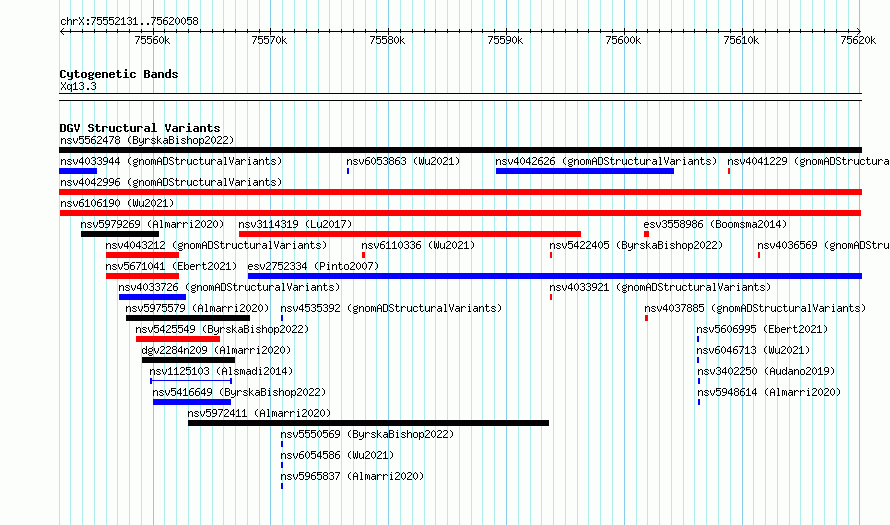Select thin blue span of nsv1125103
Viewport: 890px width, 525px height.
pos(191,381)
